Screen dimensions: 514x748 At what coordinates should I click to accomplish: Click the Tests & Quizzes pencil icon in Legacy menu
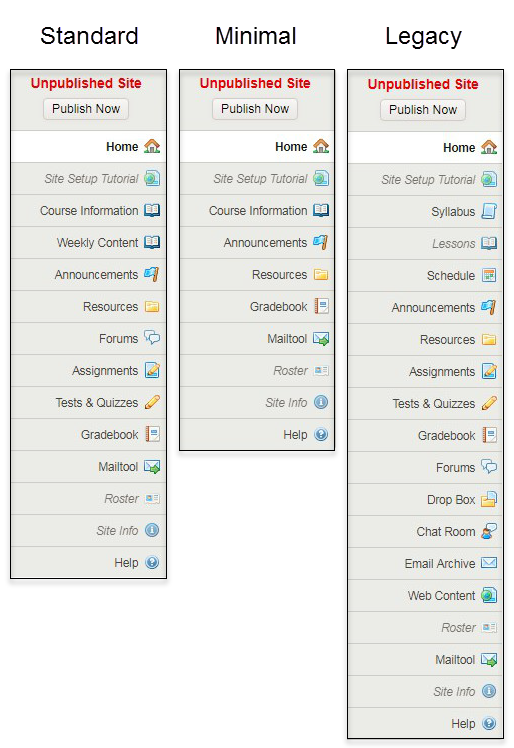pyautogui.click(x=489, y=403)
